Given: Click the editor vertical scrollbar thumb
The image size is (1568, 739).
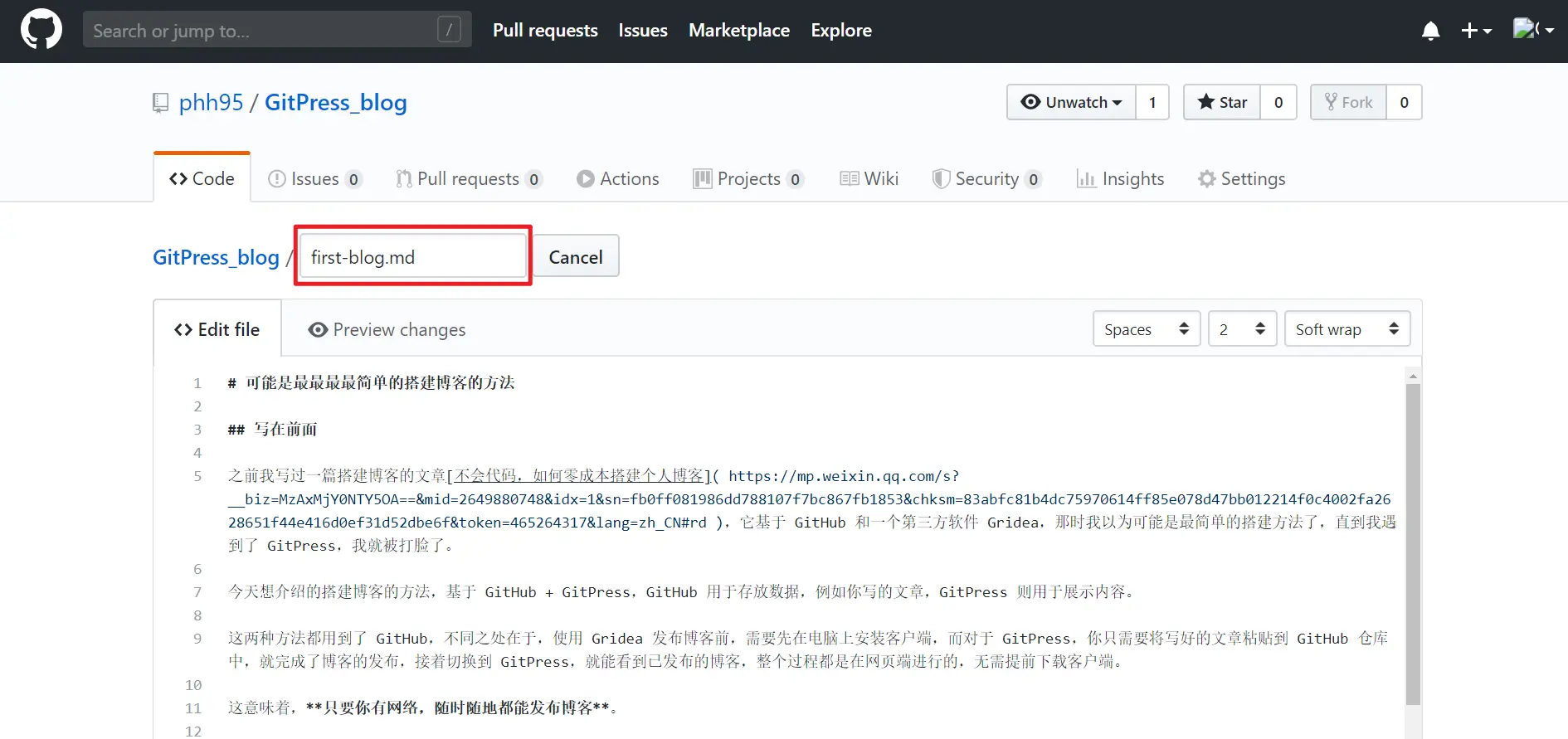Looking at the screenshot, I should (1413, 544).
